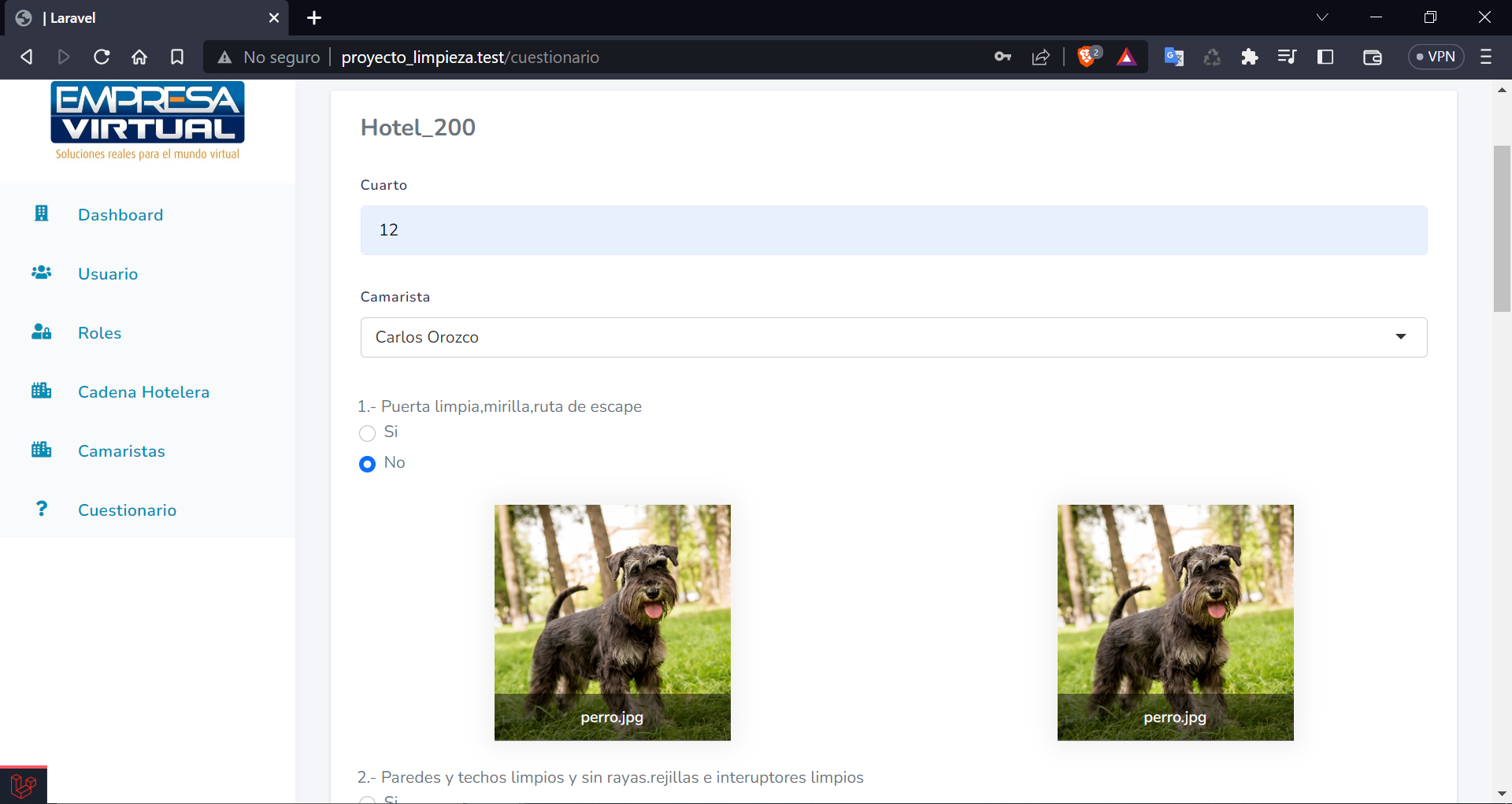The height and width of the screenshot is (804, 1512).
Task: Open the browser wallet icon
Action: tap(1373, 57)
